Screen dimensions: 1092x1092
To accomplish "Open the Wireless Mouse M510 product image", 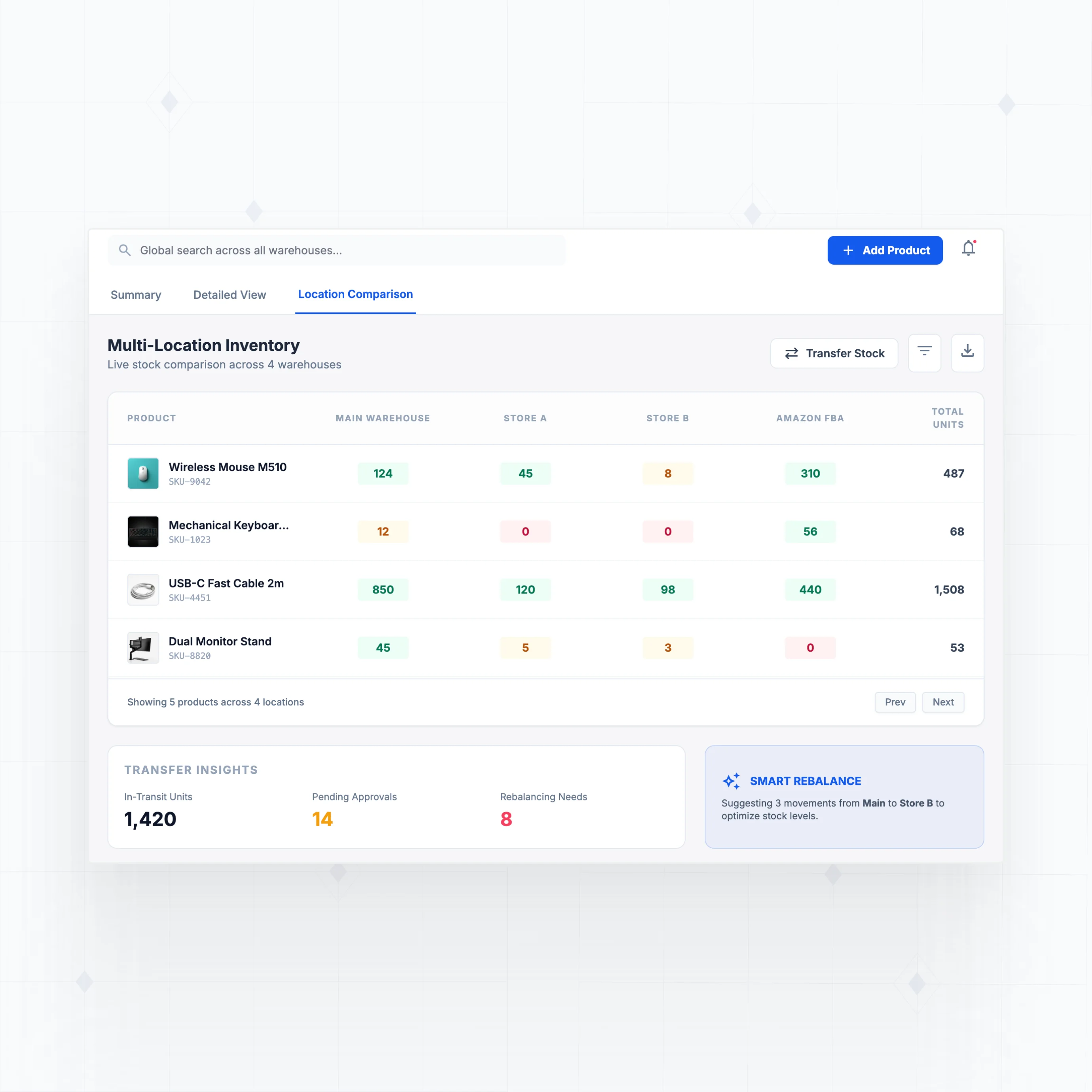I will 143,474.
